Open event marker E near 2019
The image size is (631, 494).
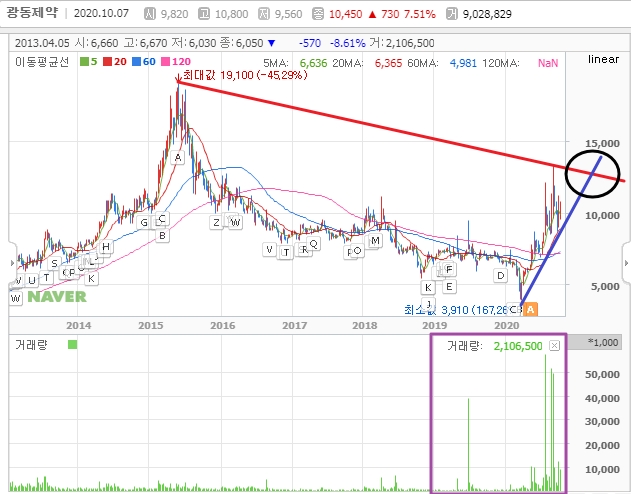(x=449, y=286)
